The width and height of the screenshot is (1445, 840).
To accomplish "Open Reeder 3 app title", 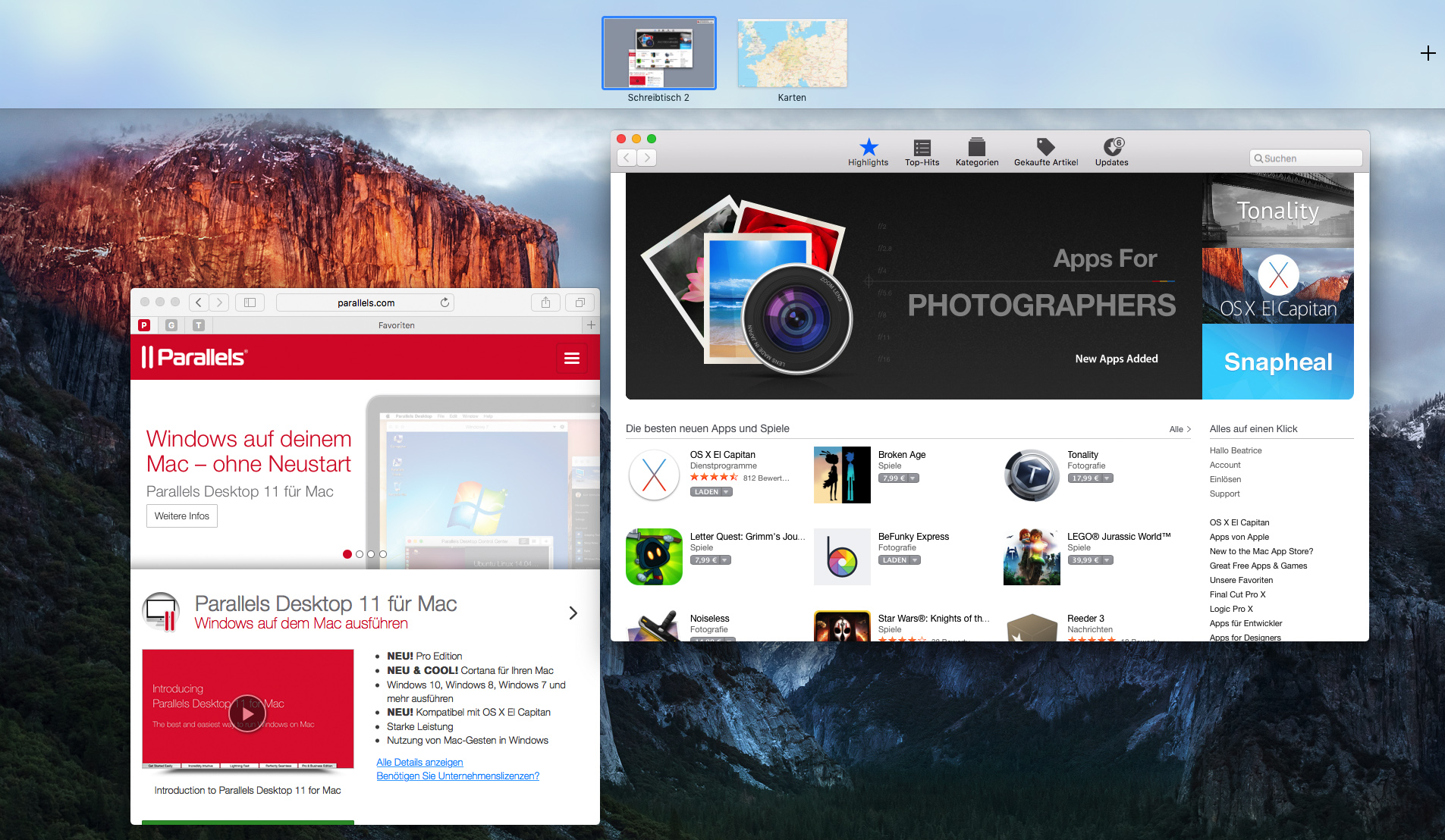I will click(1085, 619).
